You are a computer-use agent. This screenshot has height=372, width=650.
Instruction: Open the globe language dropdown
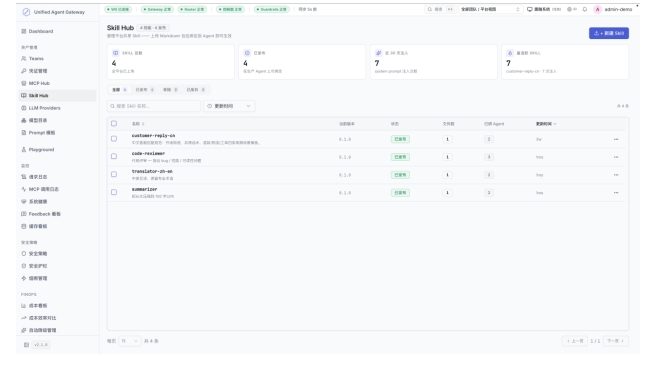point(572,9)
